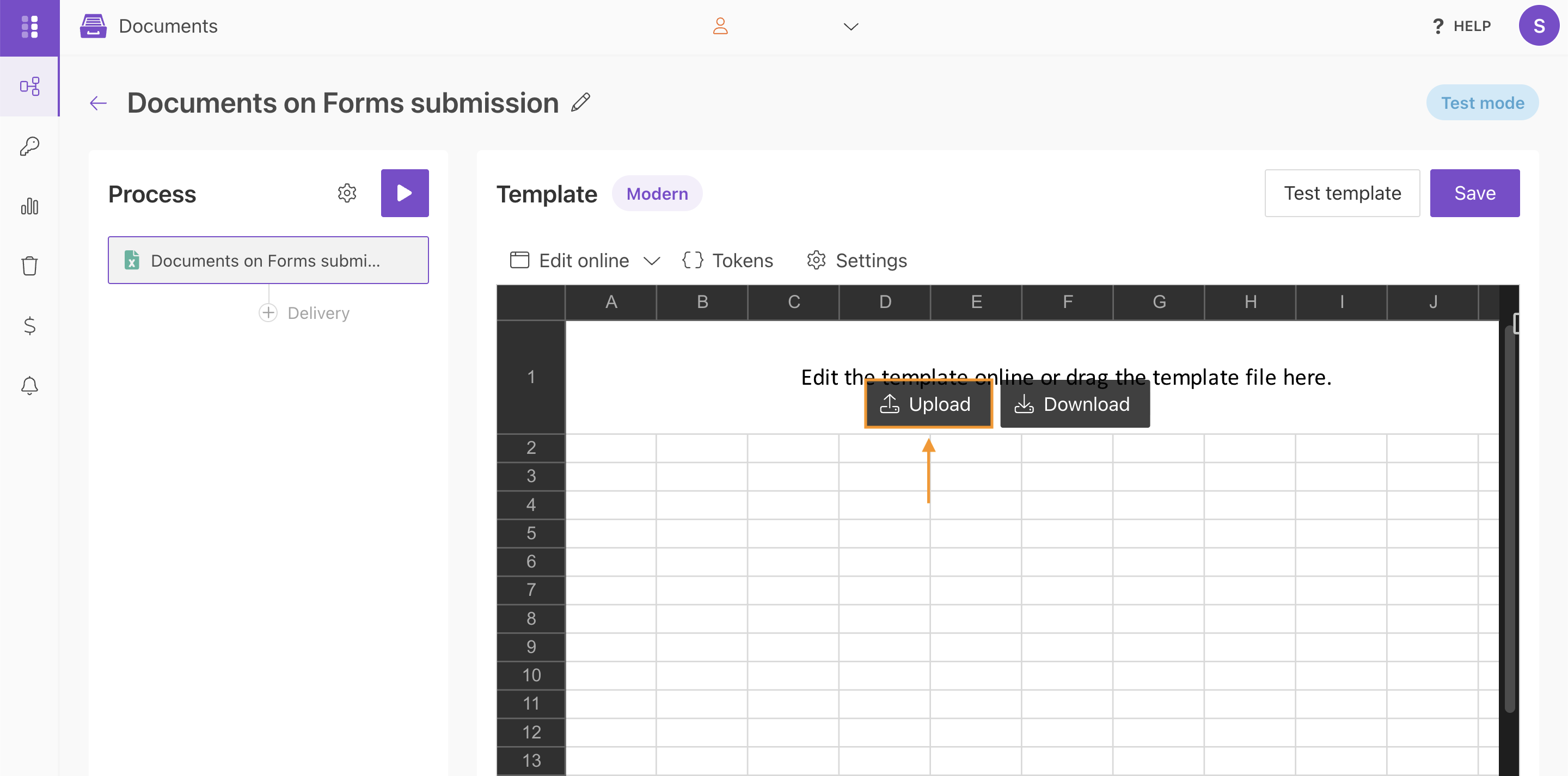The width and height of the screenshot is (1568, 776).
Task: Go back using the left arrow
Action: point(98,103)
